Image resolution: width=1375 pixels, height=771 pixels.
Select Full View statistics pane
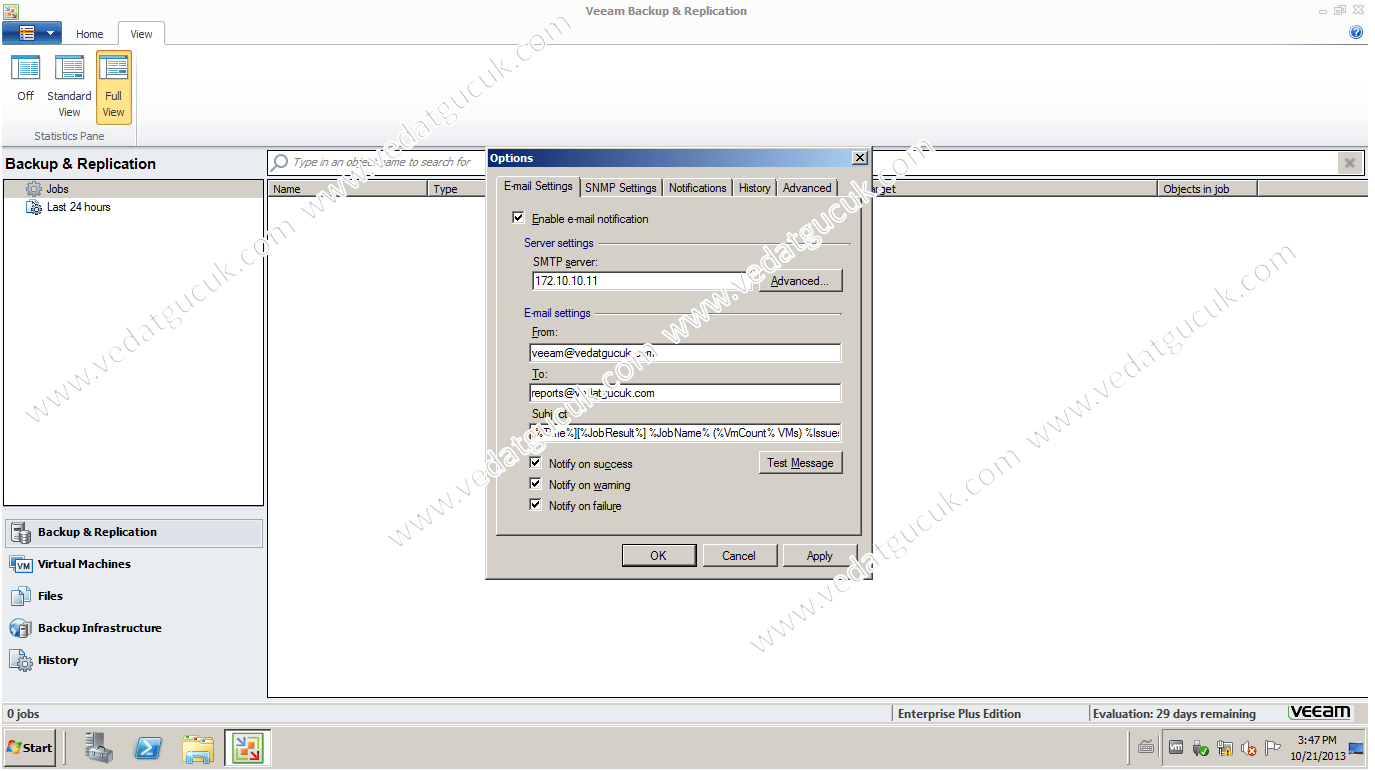point(114,86)
